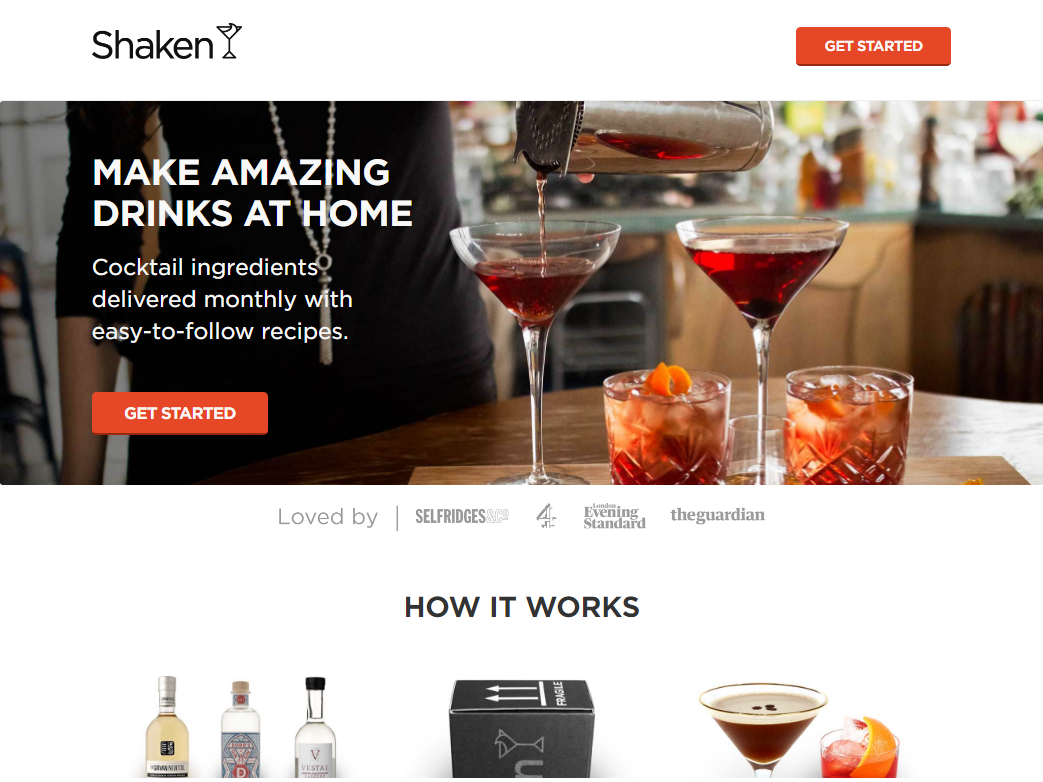This screenshot has width=1043, height=782.
Task: Click the yellow spirit bottle image
Action: point(167,727)
